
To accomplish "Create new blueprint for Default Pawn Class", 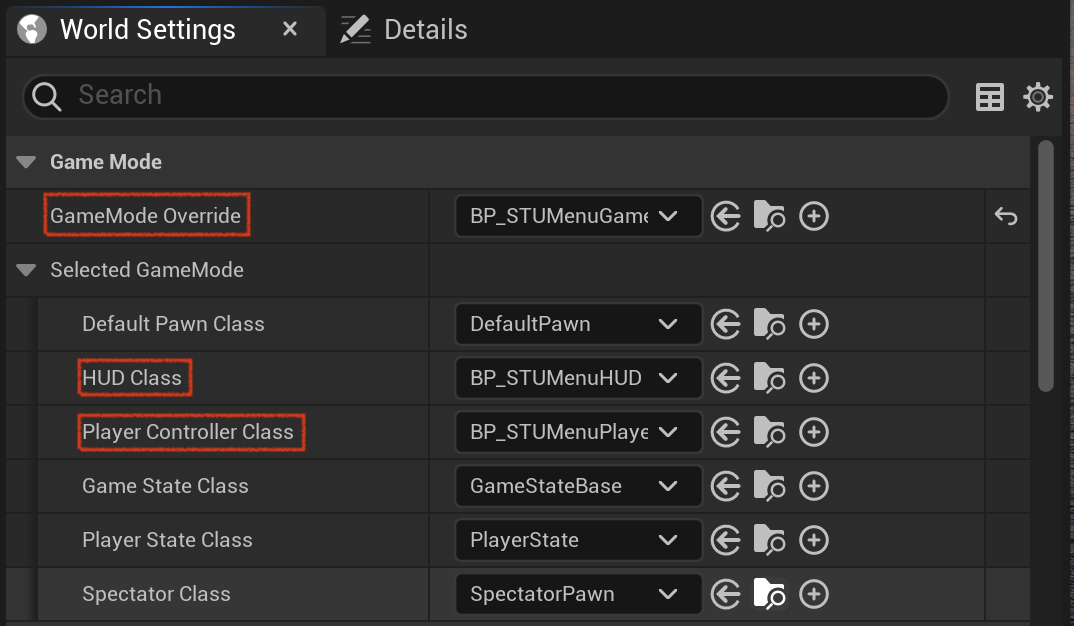I will tap(814, 324).
